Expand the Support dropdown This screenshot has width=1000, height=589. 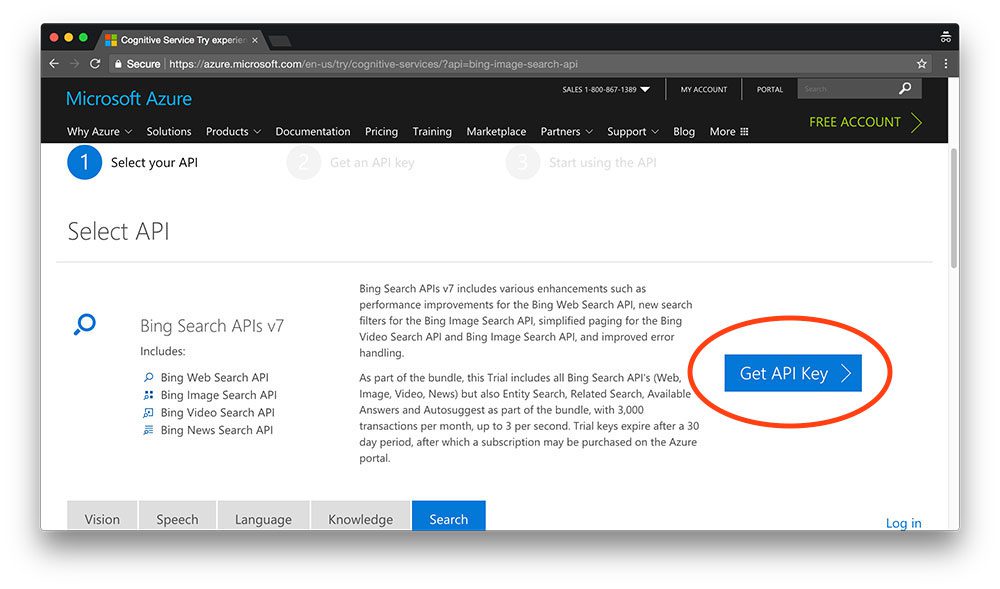[x=633, y=131]
